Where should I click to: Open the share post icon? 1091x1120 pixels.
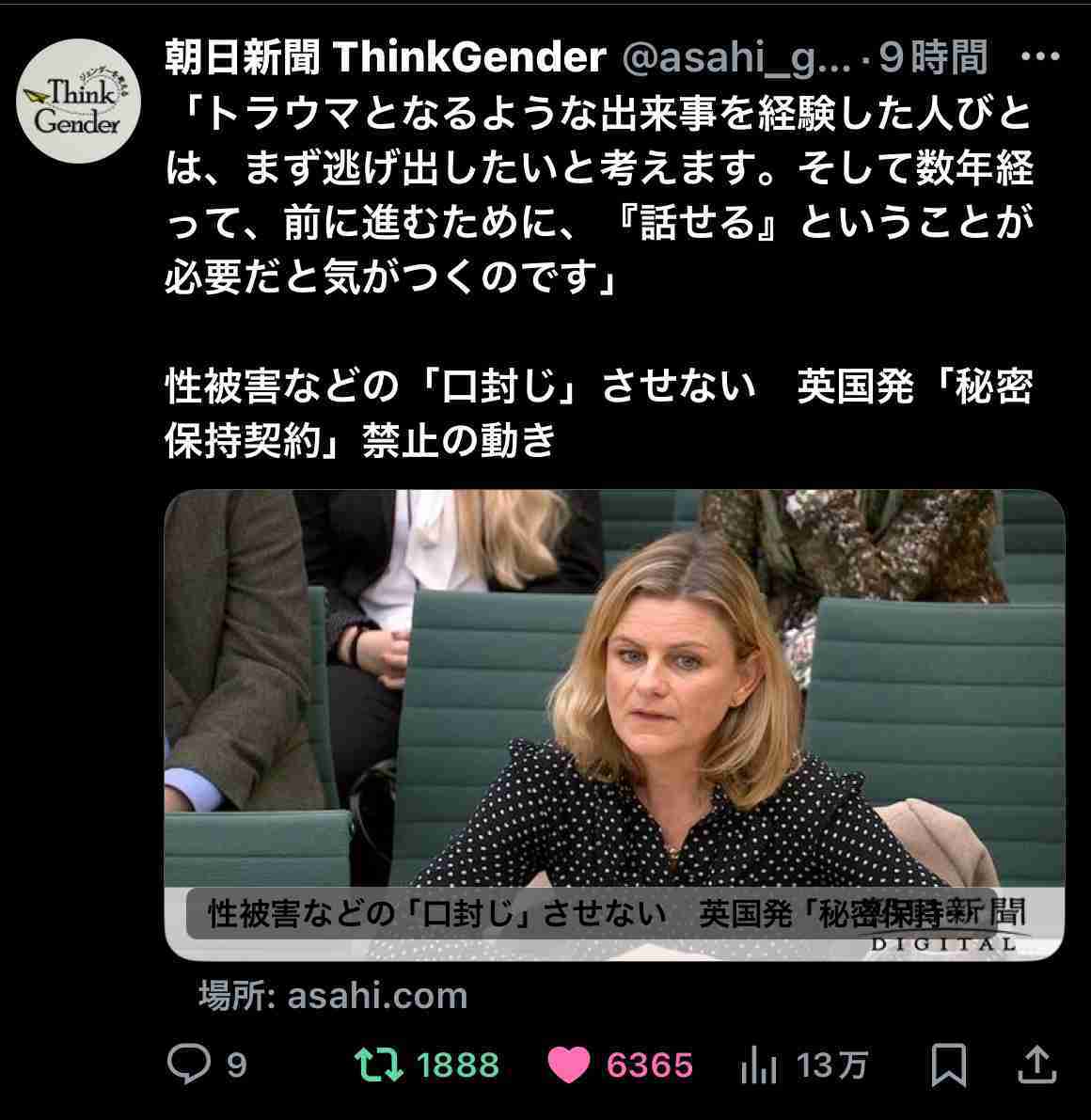[x=1036, y=1065]
